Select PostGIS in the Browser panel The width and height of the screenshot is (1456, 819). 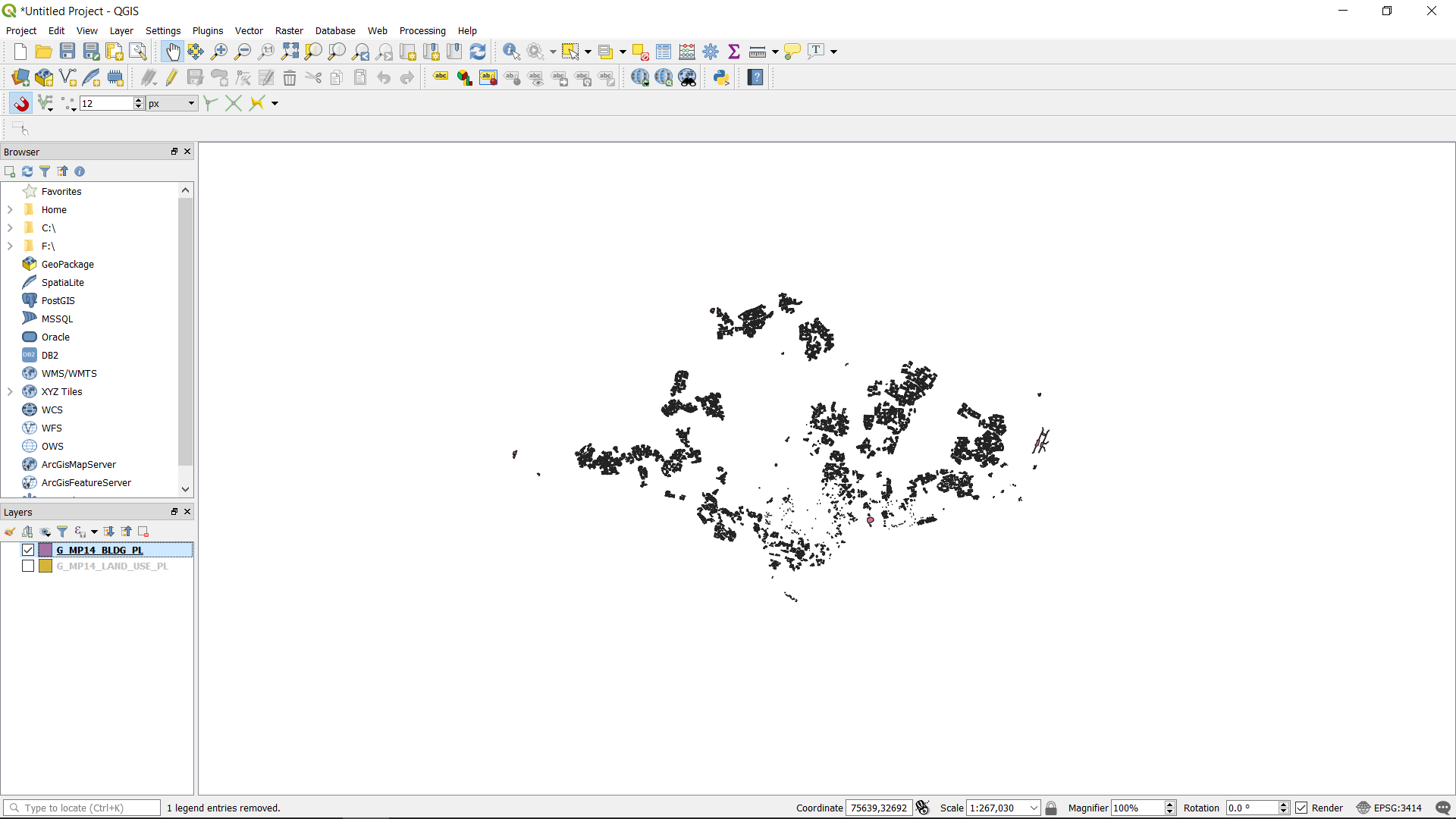point(58,301)
